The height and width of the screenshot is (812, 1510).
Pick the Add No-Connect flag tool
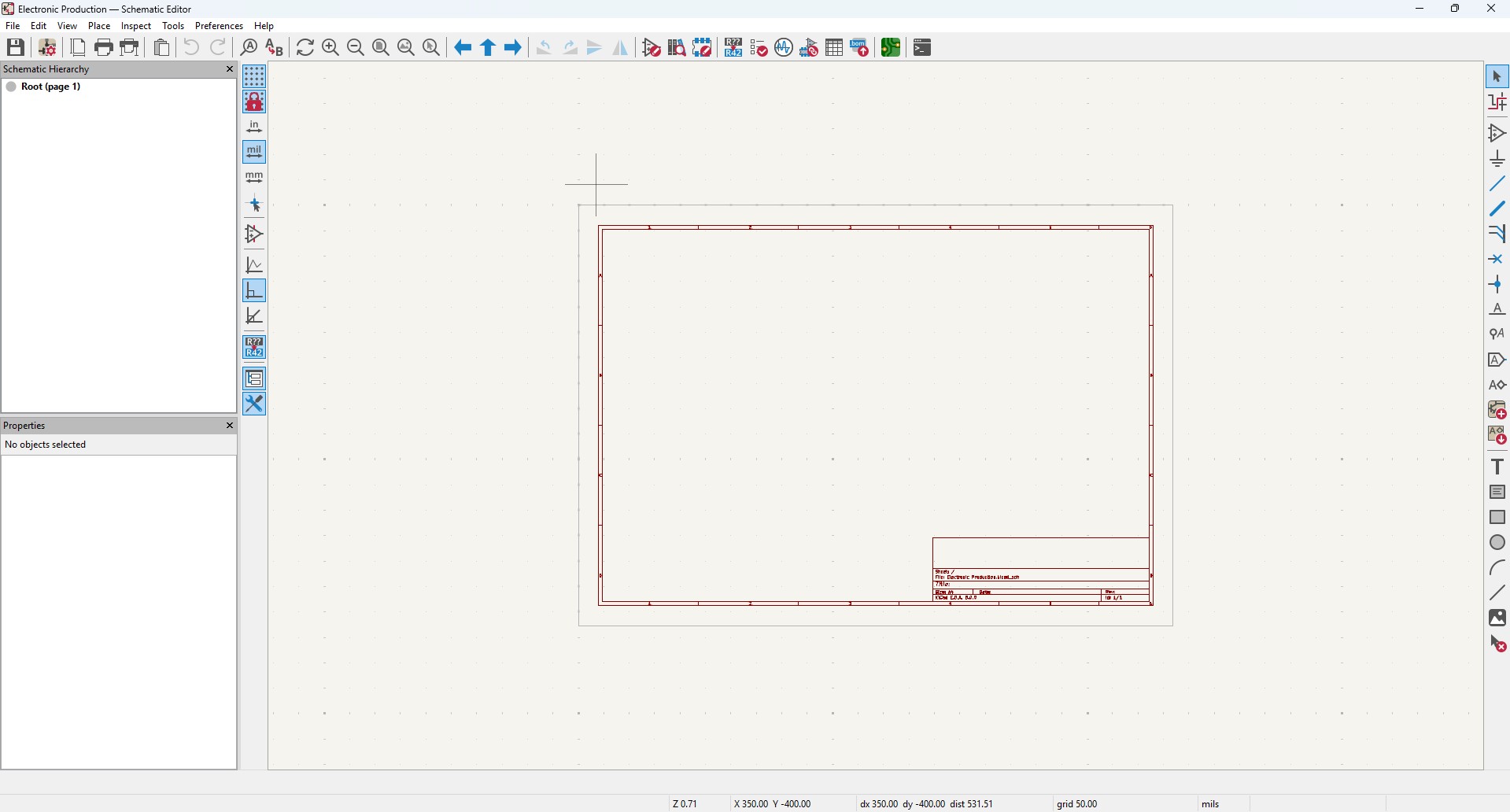click(x=1498, y=259)
